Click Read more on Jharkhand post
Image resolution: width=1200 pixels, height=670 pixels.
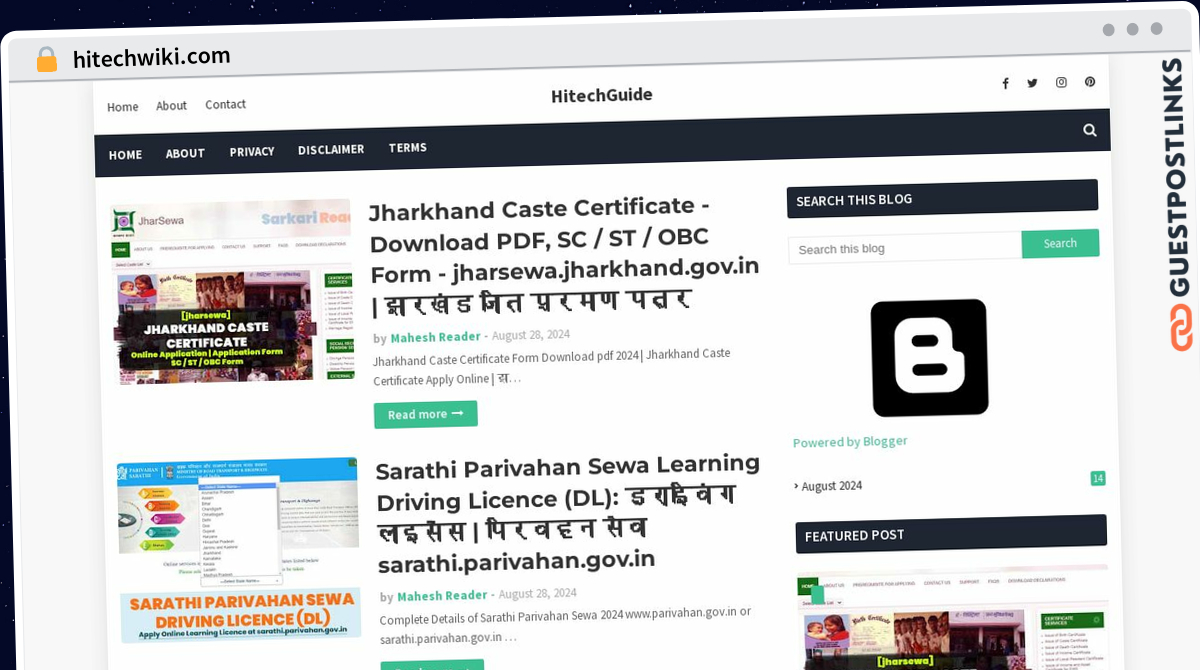click(425, 414)
